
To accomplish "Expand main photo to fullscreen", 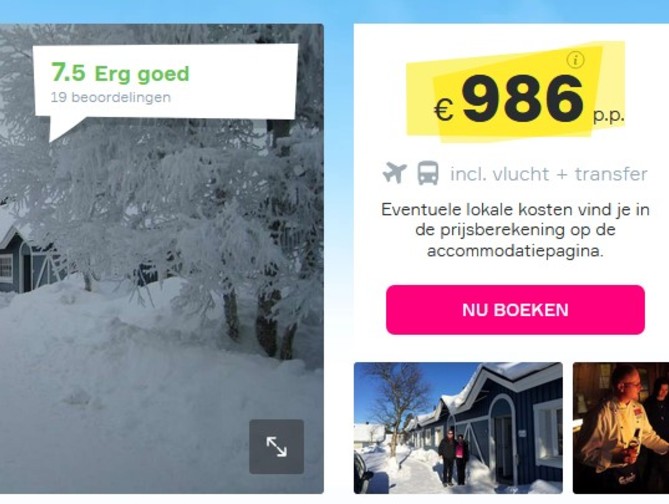I will pyautogui.click(x=276, y=446).
